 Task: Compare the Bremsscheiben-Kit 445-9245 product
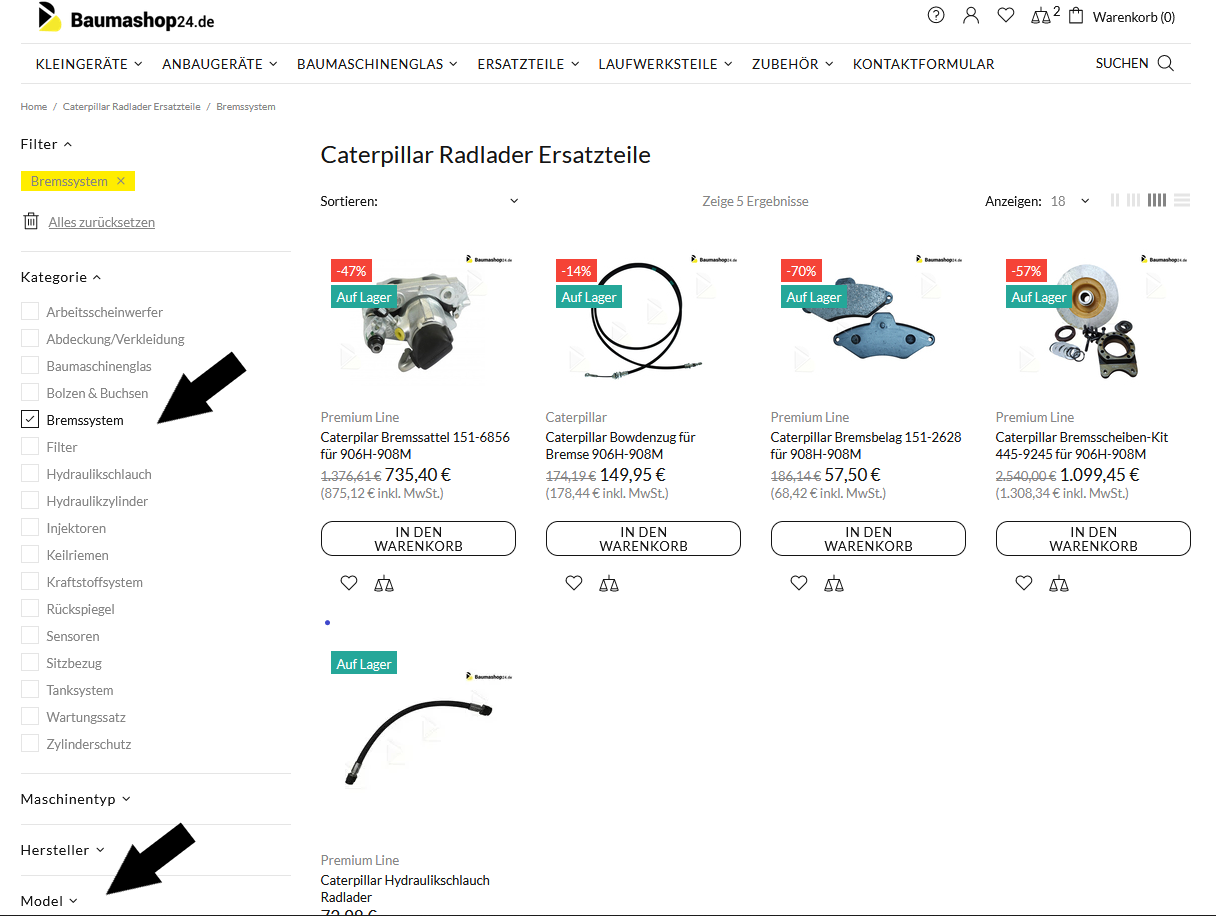[1059, 583]
